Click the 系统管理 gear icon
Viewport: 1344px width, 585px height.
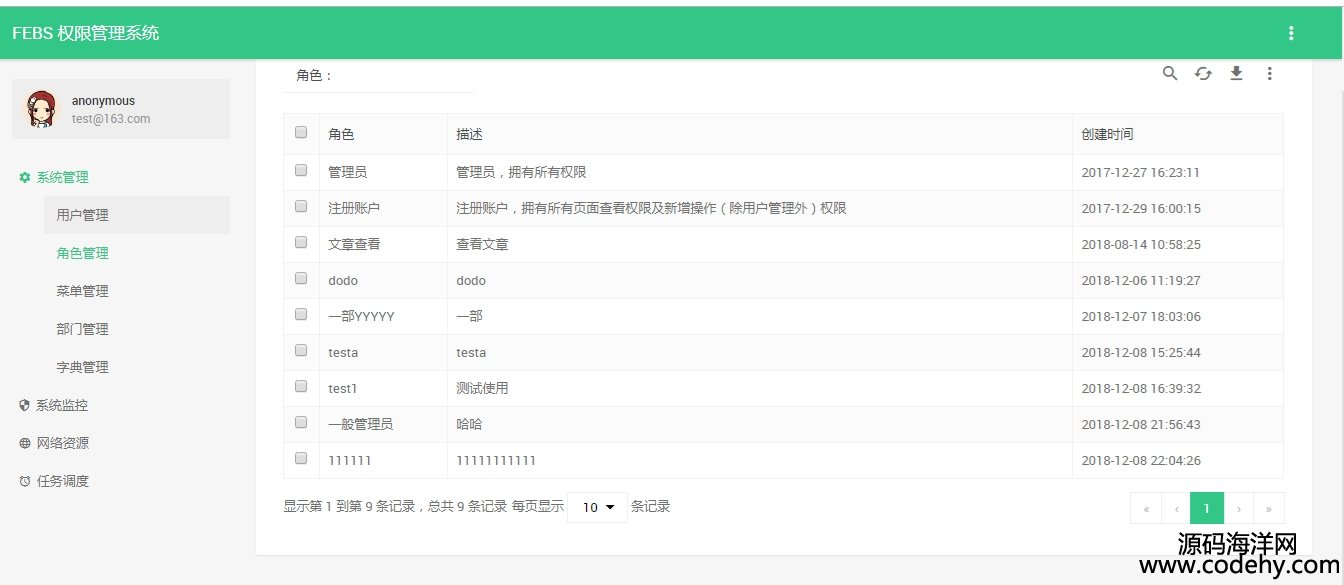25,177
